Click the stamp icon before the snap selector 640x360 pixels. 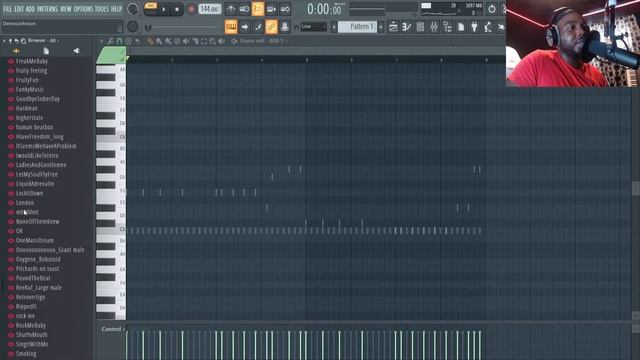[285, 27]
